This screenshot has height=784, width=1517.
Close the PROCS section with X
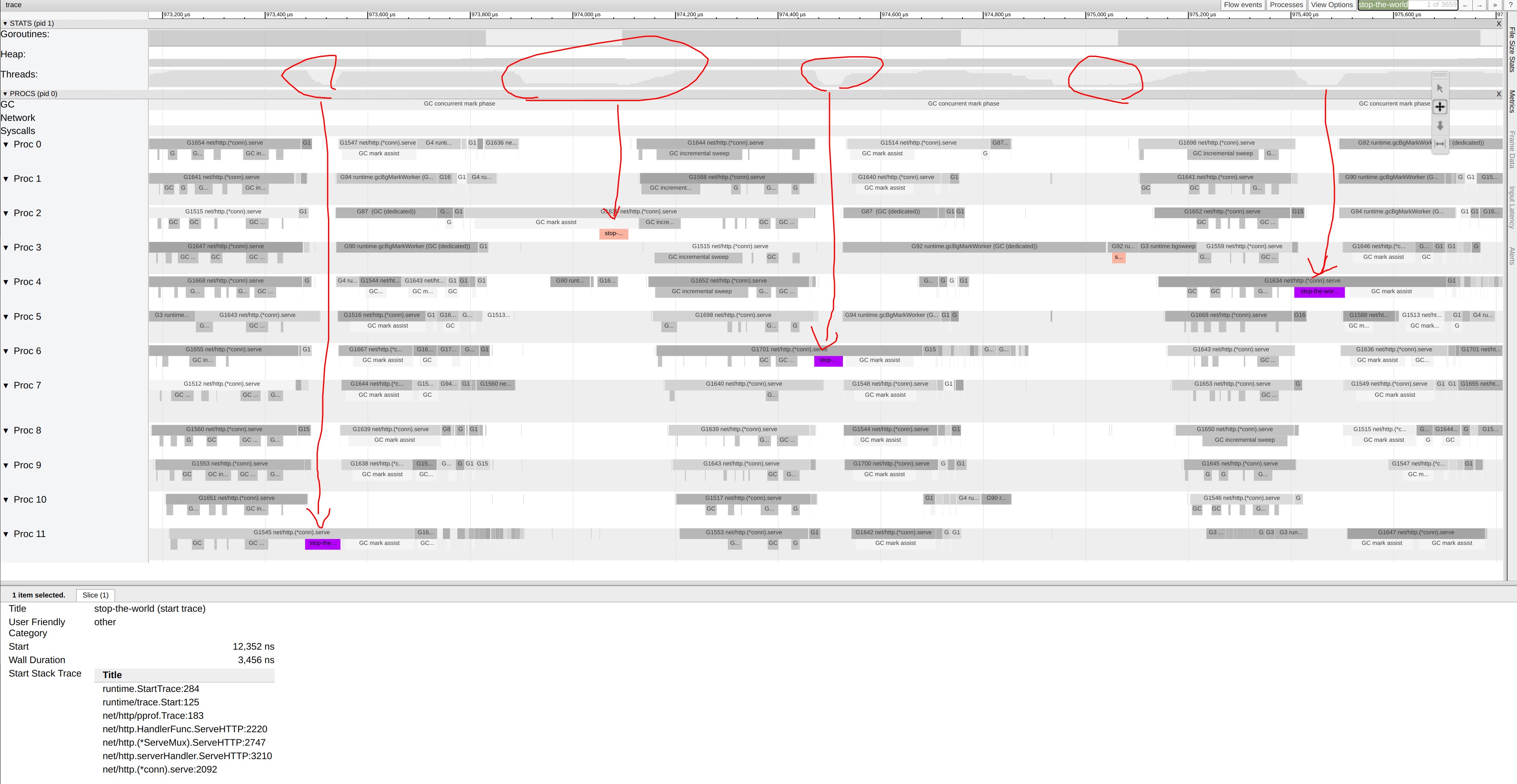point(1499,94)
